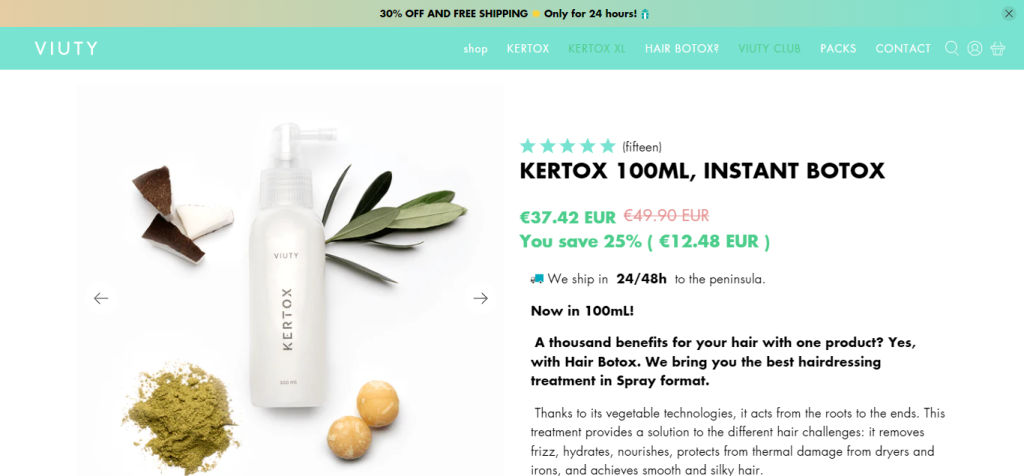Open the KERTOX menu item
This screenshot has height=476, width=1024.
pyautogui.click(x=528, y=48)
